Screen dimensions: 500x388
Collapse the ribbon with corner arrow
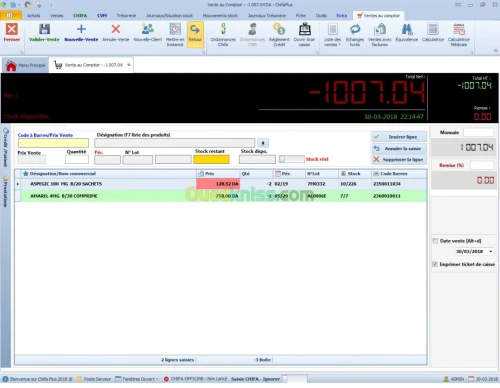(496, 51)
